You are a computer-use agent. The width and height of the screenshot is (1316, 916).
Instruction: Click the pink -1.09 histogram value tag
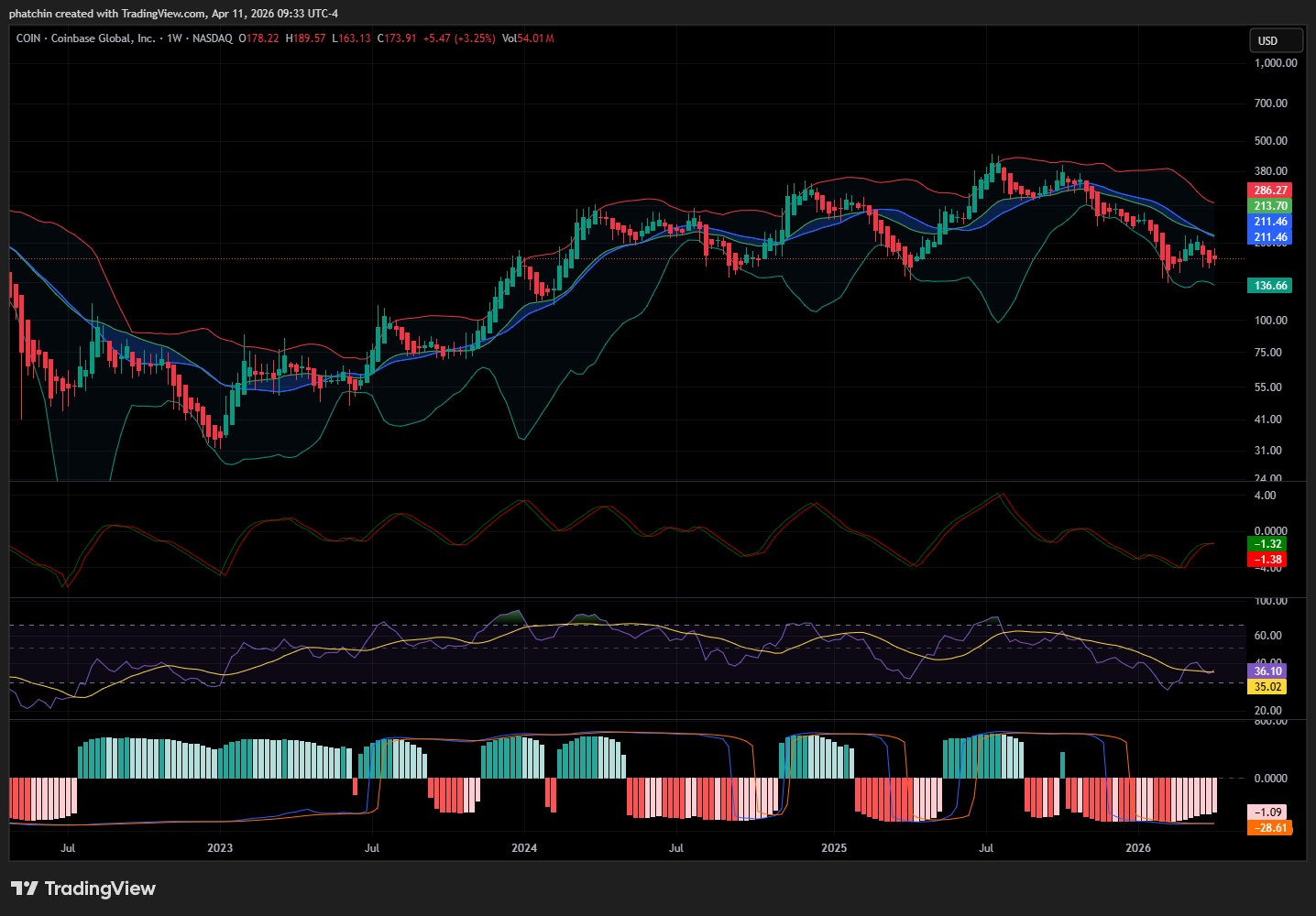click(x=1267, y=812)
